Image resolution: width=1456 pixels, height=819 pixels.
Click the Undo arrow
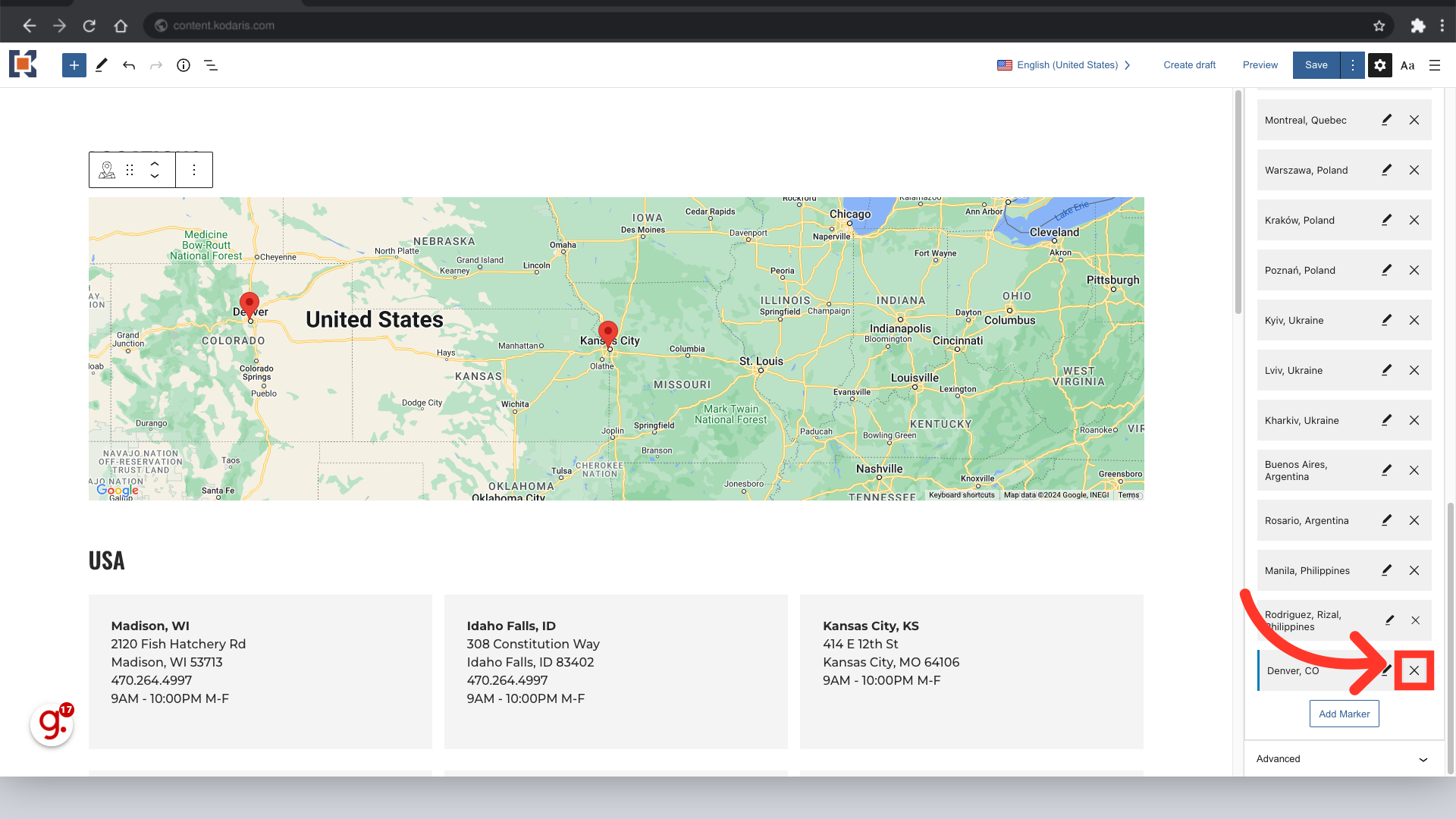[x=129, y=65]
